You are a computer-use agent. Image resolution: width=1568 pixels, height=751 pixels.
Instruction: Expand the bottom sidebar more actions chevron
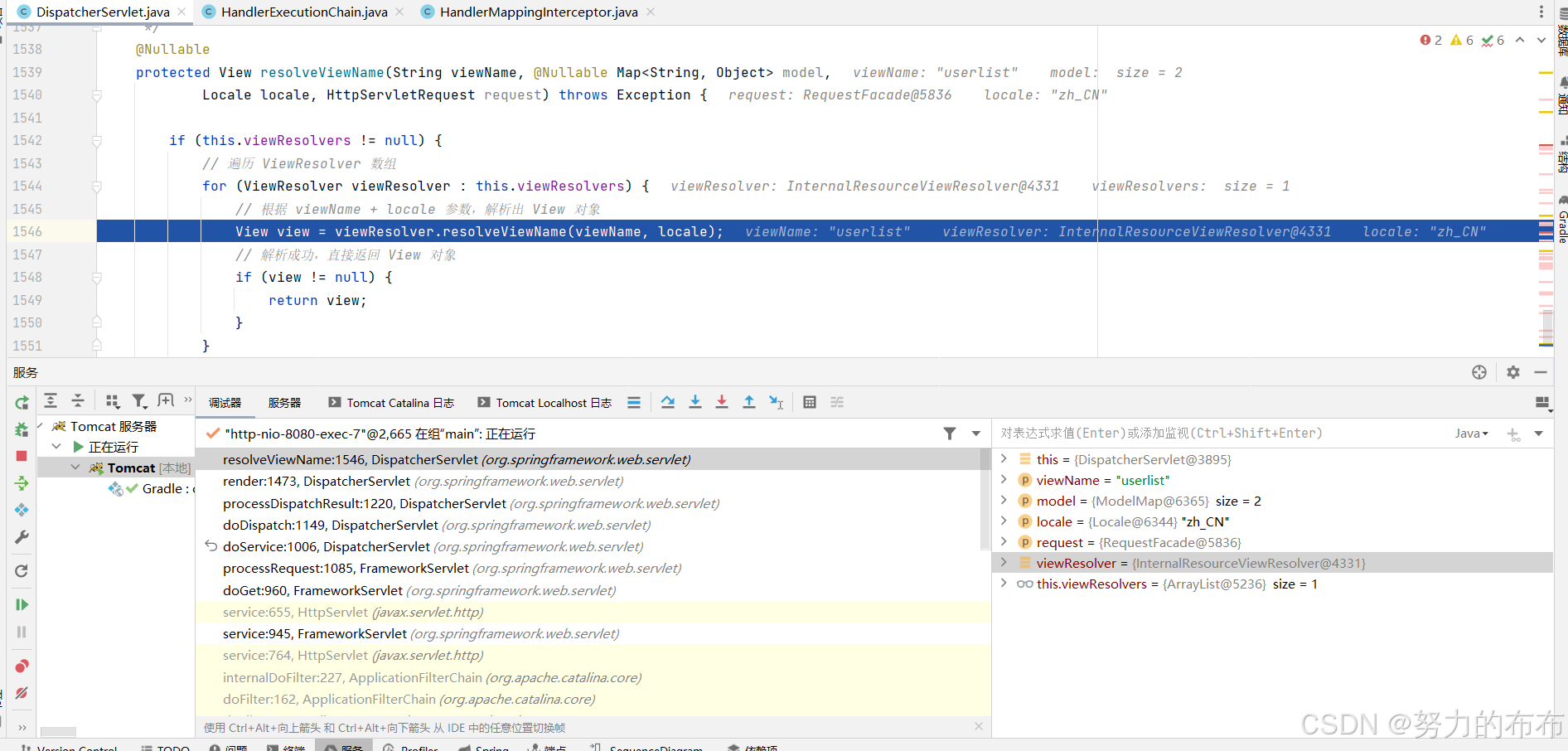pos(22,727)
